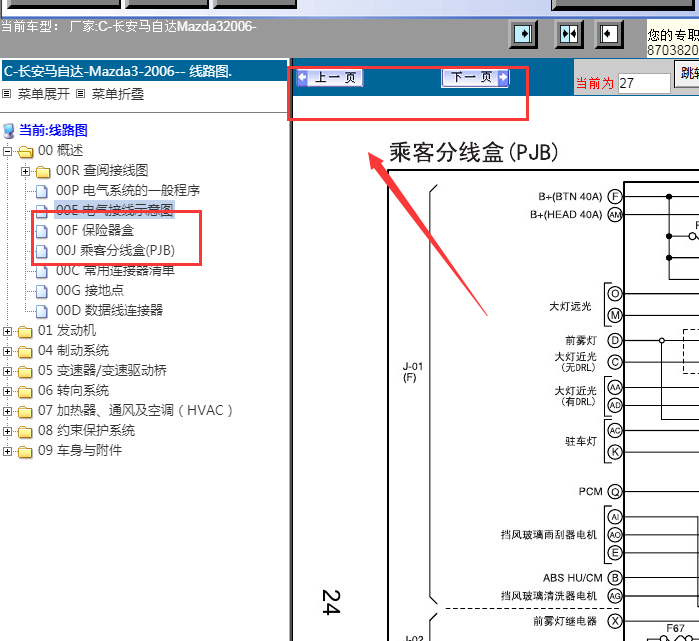Click the 09 车身与附件 folder icon
Screen dimensions: 699x641
25,452
